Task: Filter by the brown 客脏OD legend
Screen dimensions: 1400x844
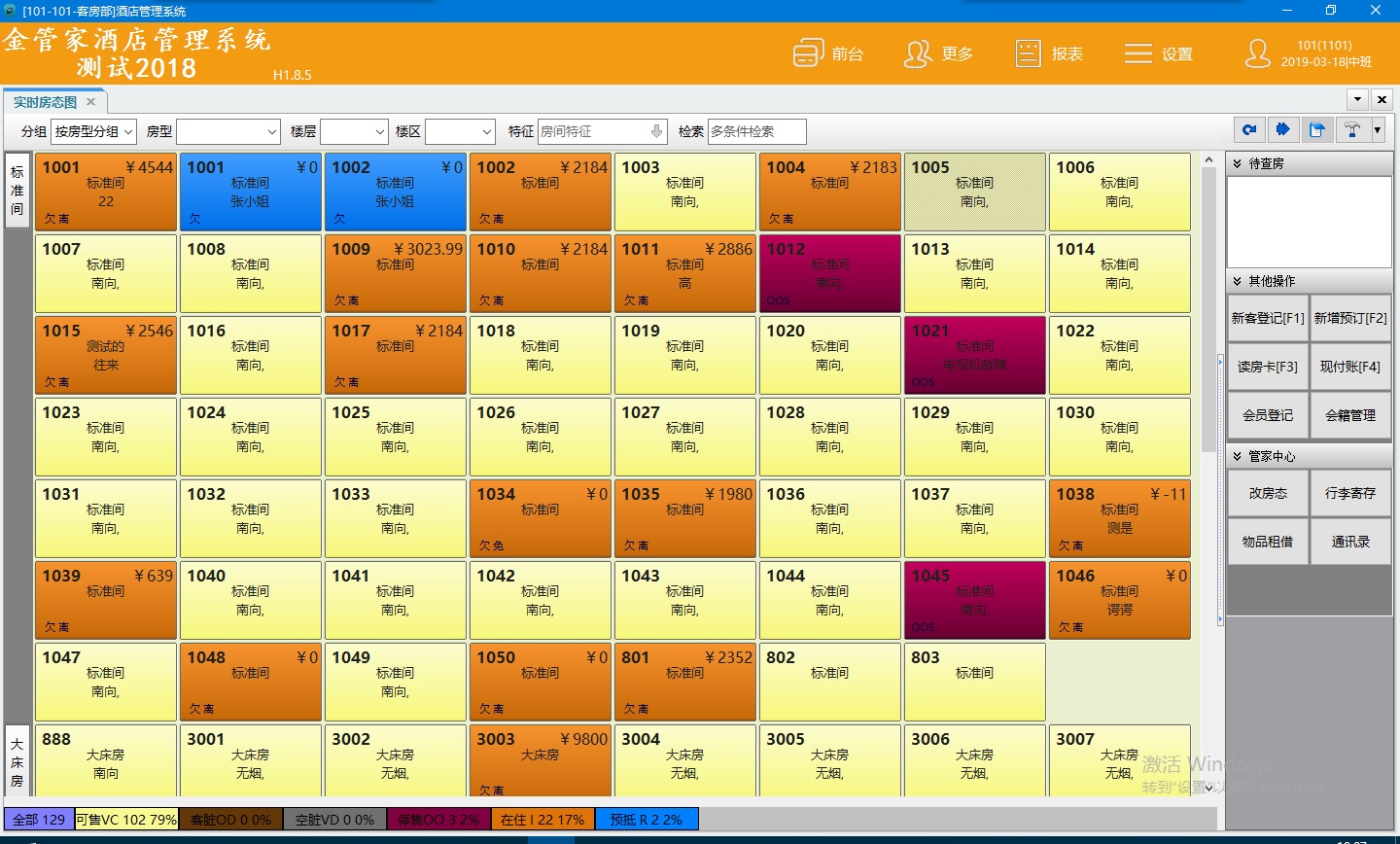Action: pyautogui.click(x=230, y=820)
